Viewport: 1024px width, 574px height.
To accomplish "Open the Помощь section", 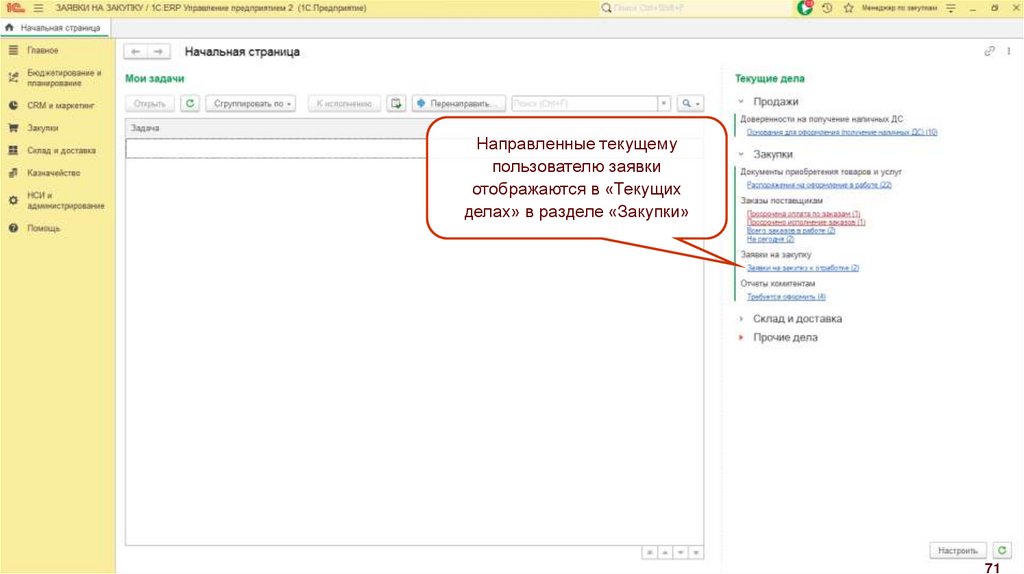I will tap(43, 229).
